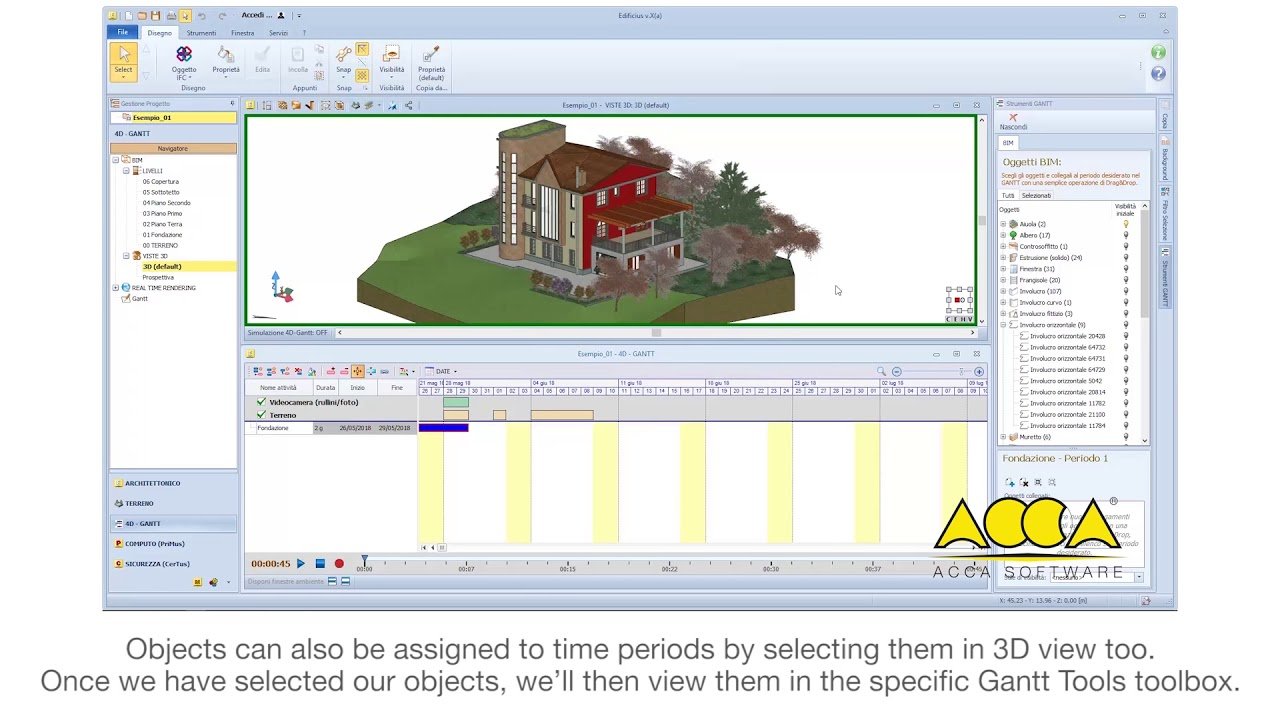Viewport: 1280px width, 720px height.
Task: Click the Print icon in quick access toolbar
Action: point(171,16)
